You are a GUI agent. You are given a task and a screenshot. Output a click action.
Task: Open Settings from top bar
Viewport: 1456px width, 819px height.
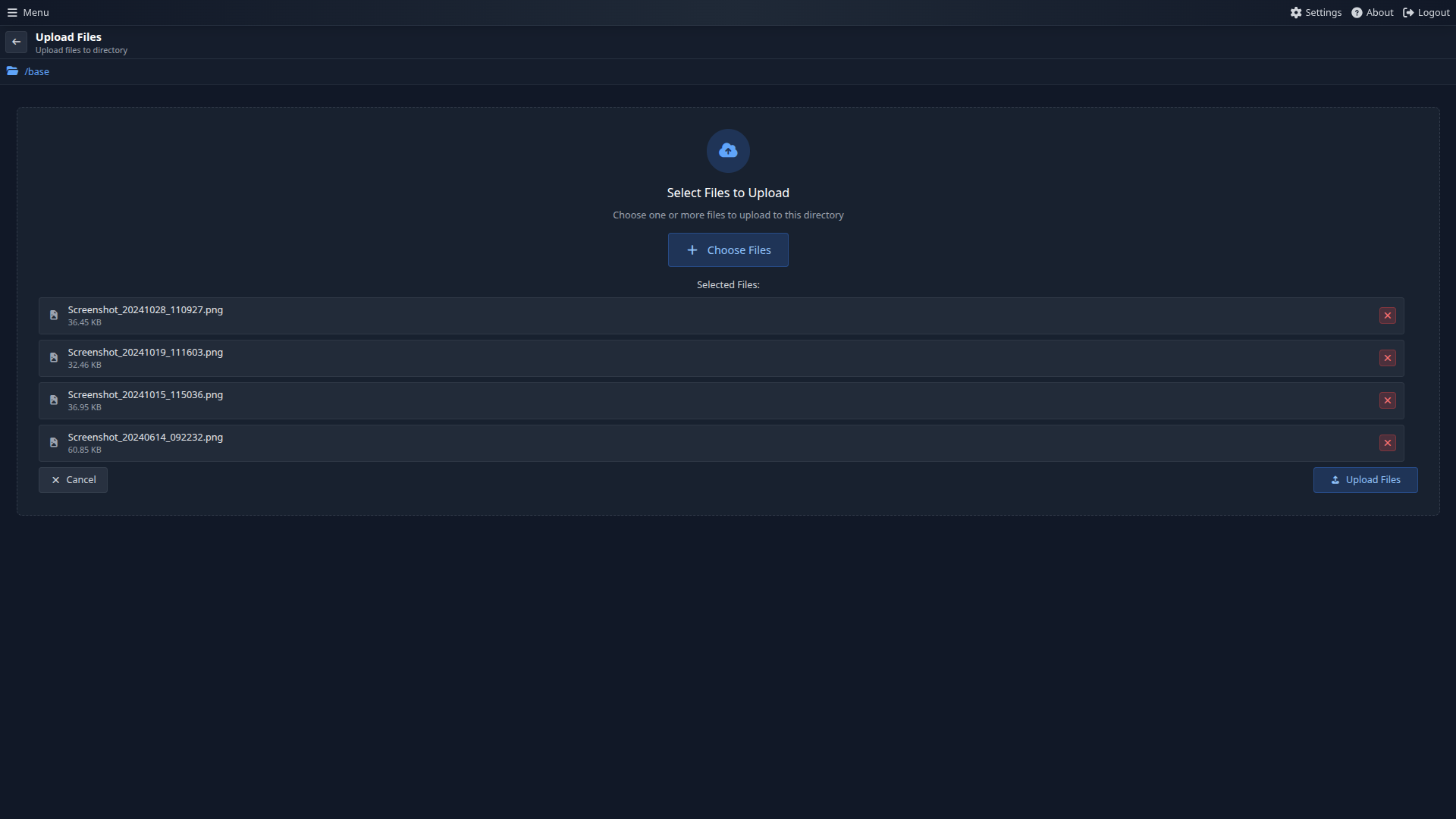[x=1316, y=12]
